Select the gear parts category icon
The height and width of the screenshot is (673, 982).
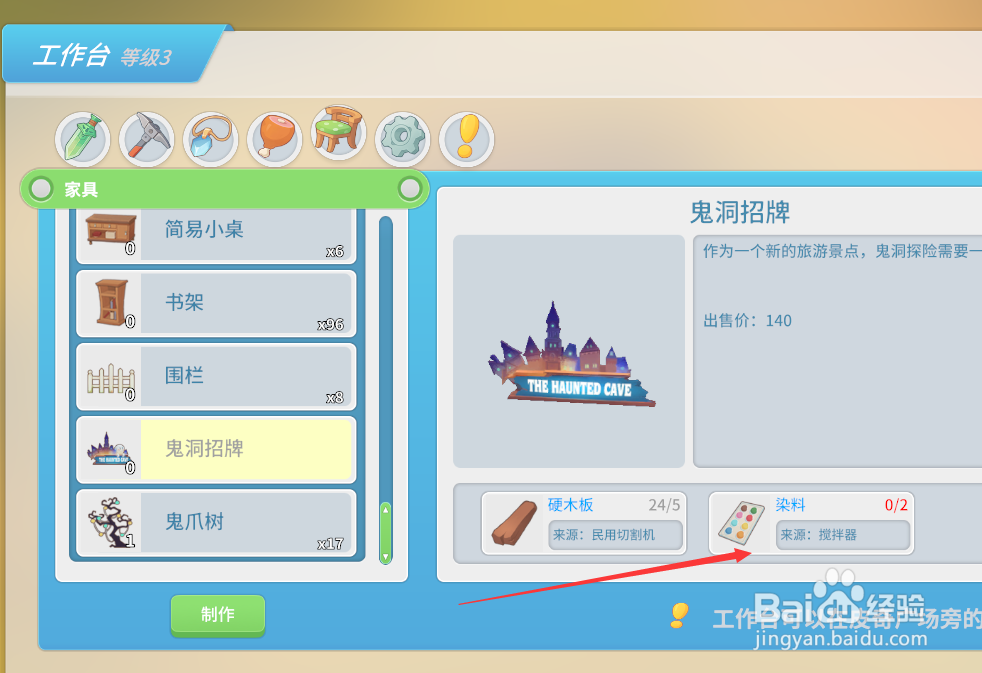tap(402, 139)
